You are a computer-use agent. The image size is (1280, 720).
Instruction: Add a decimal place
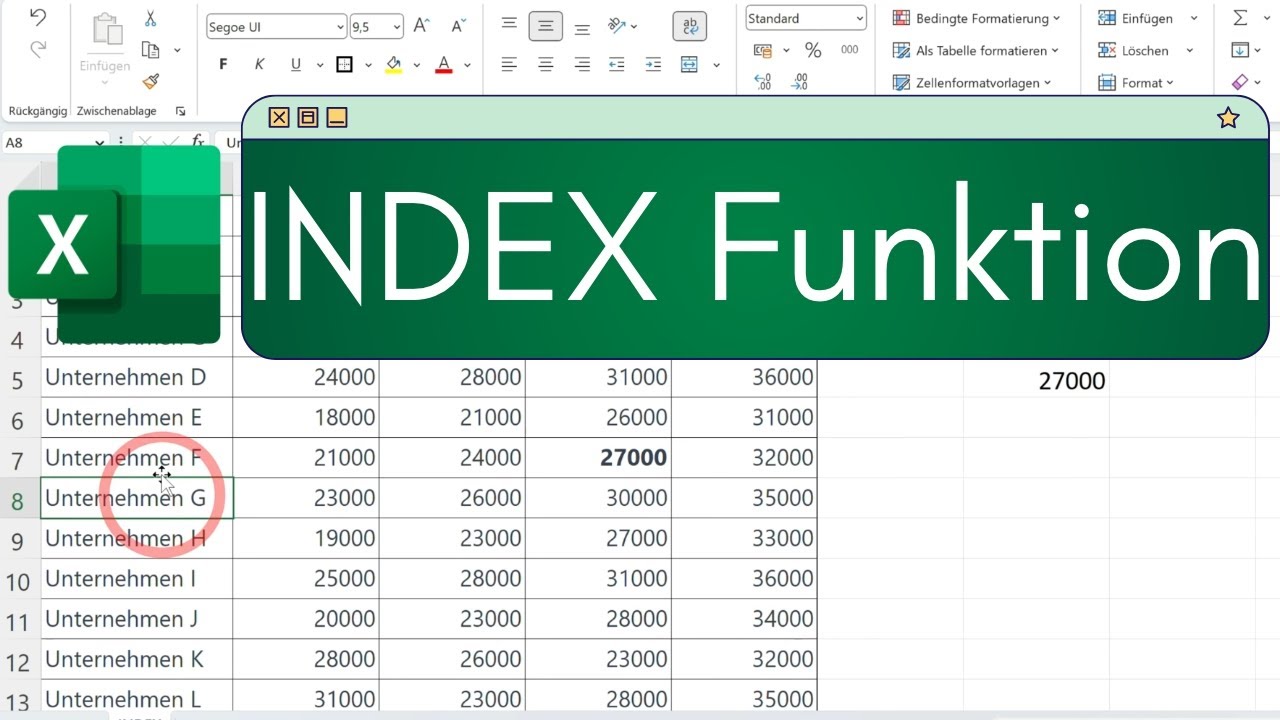pyautogui.click(x=763, y=82)
